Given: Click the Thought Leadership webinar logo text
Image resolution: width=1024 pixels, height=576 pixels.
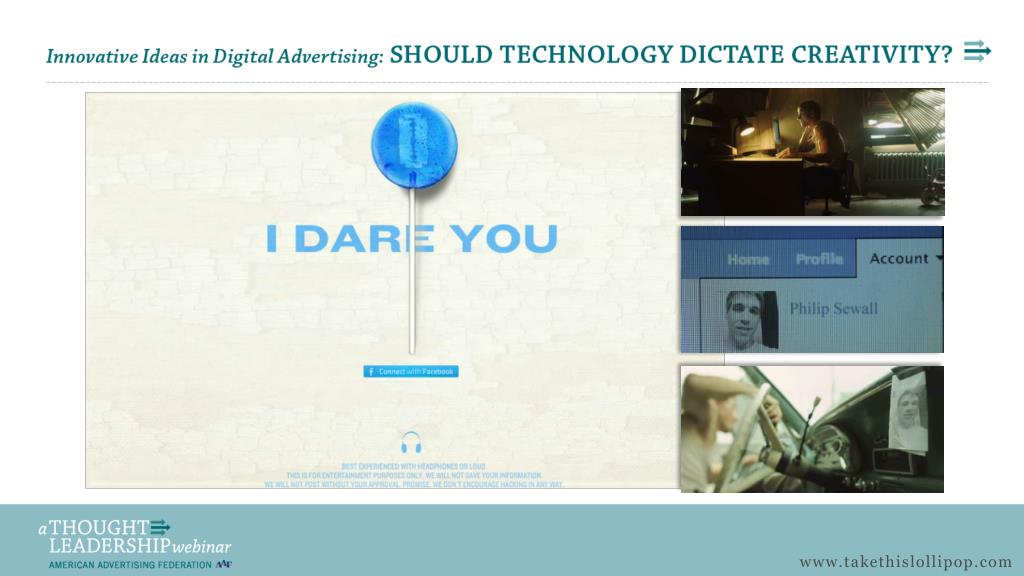Looking at the screenshot, I should point(135,537).
